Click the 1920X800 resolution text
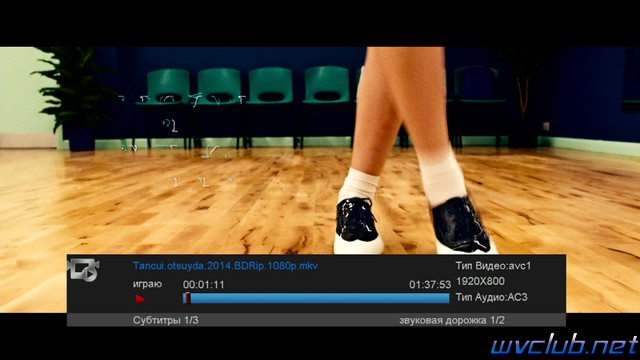The width and height of the screenshot is (640, 360). 480,281
